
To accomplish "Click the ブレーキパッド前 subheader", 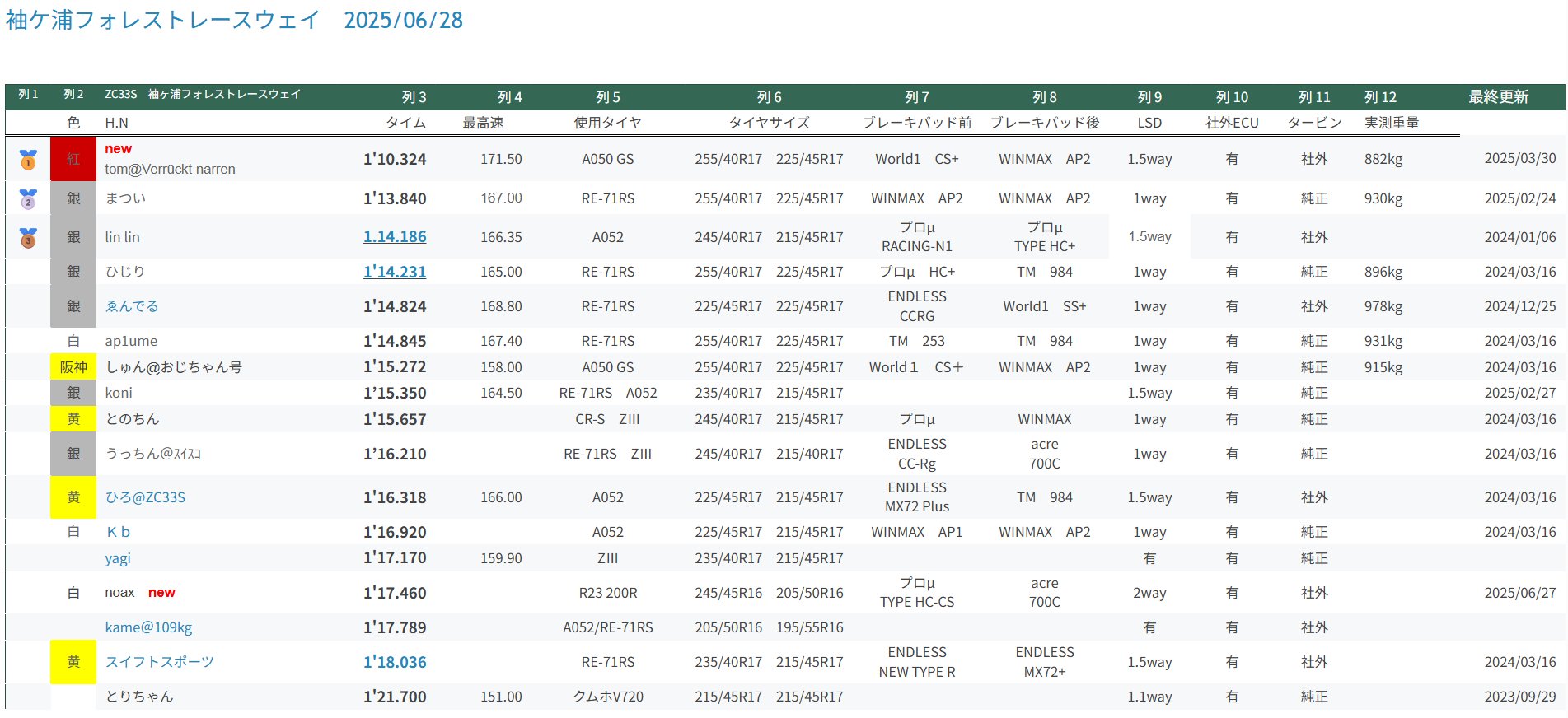I will pos(917,123).
